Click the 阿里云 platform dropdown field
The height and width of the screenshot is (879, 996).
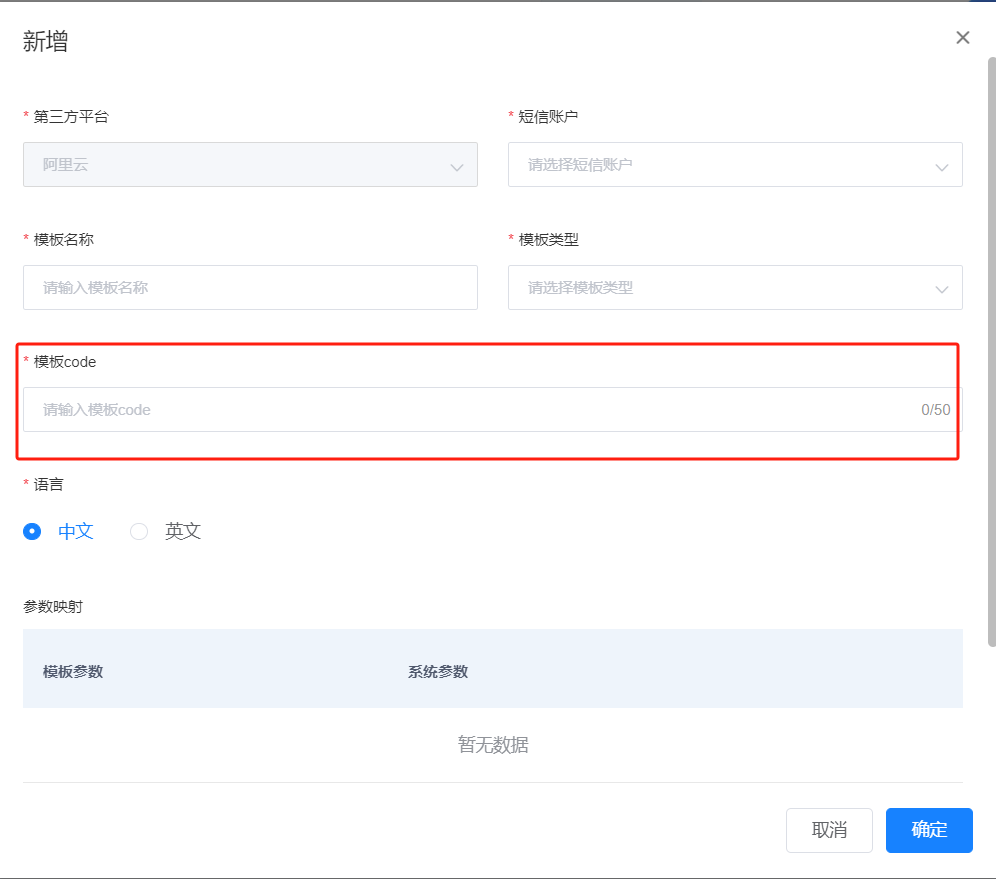(x=240, y=165)
